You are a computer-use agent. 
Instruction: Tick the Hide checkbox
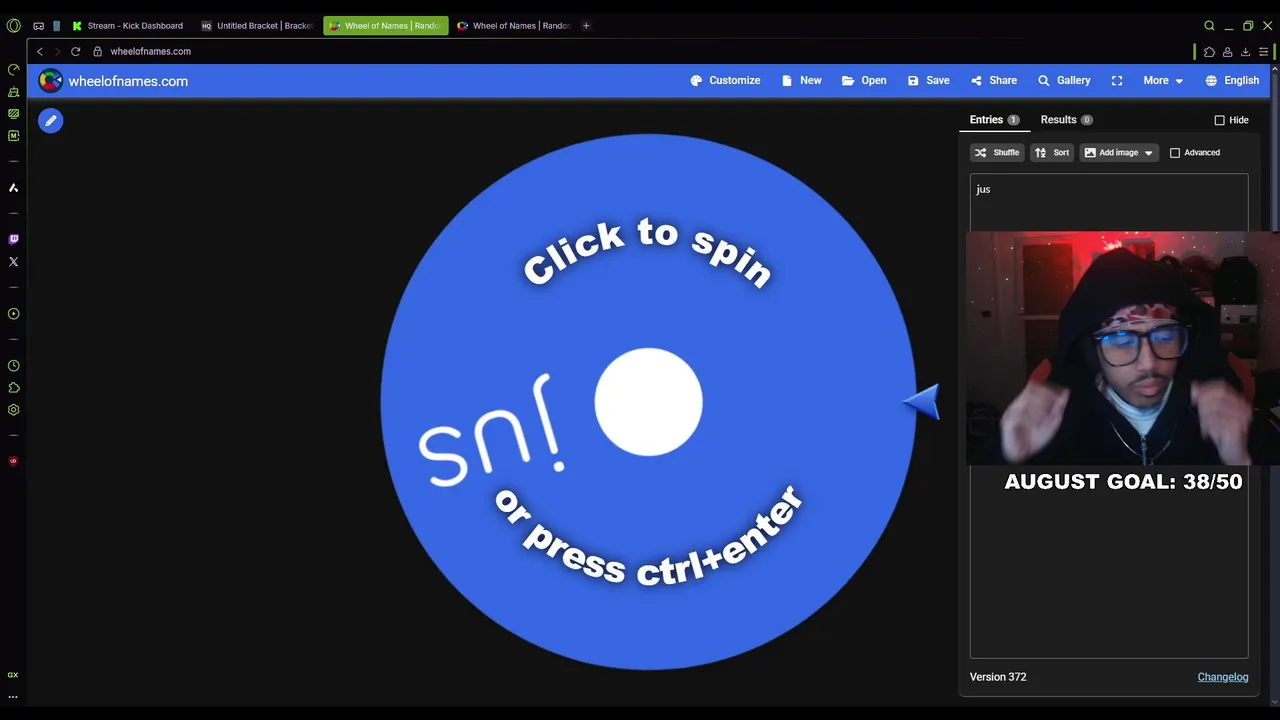1219,120
